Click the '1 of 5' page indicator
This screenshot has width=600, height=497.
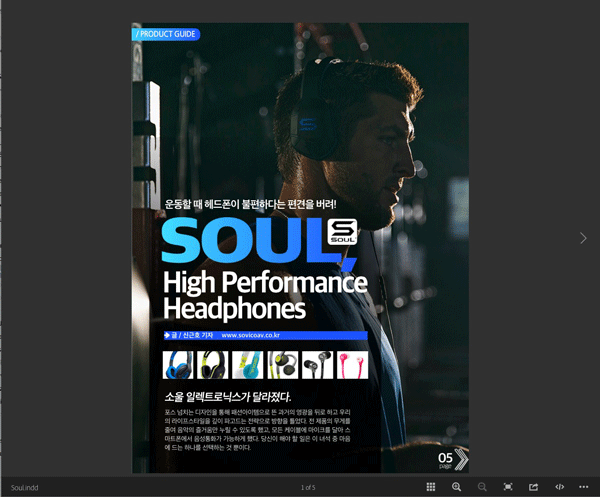pyautogui.click(x=308, y=487)
